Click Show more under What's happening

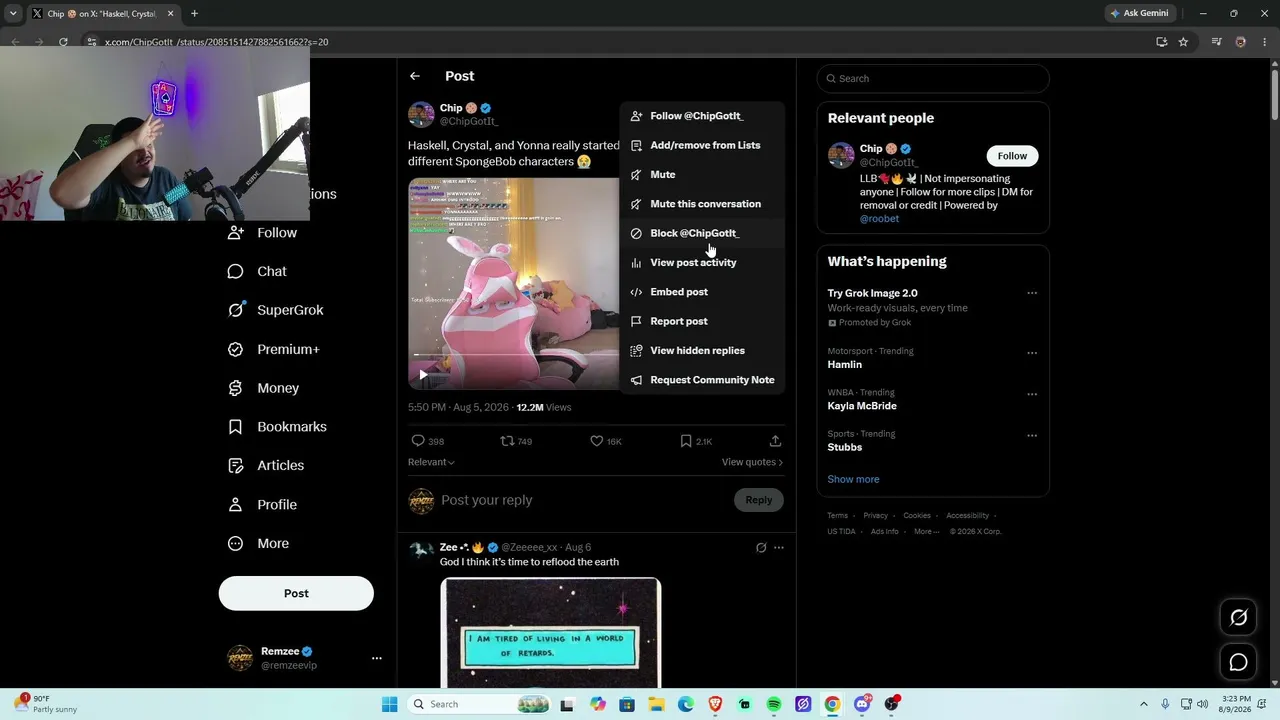853,479
